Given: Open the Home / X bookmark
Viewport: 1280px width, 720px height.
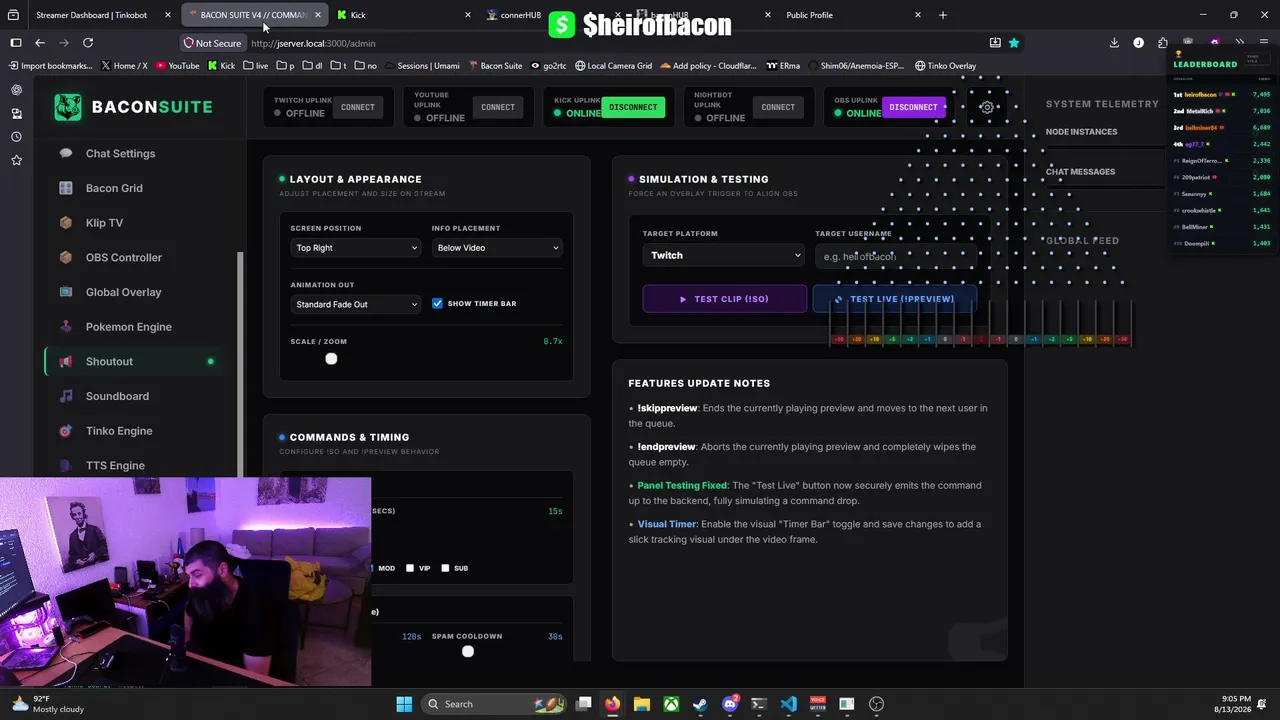Looking at the screenshot, I should coord(124,66).
